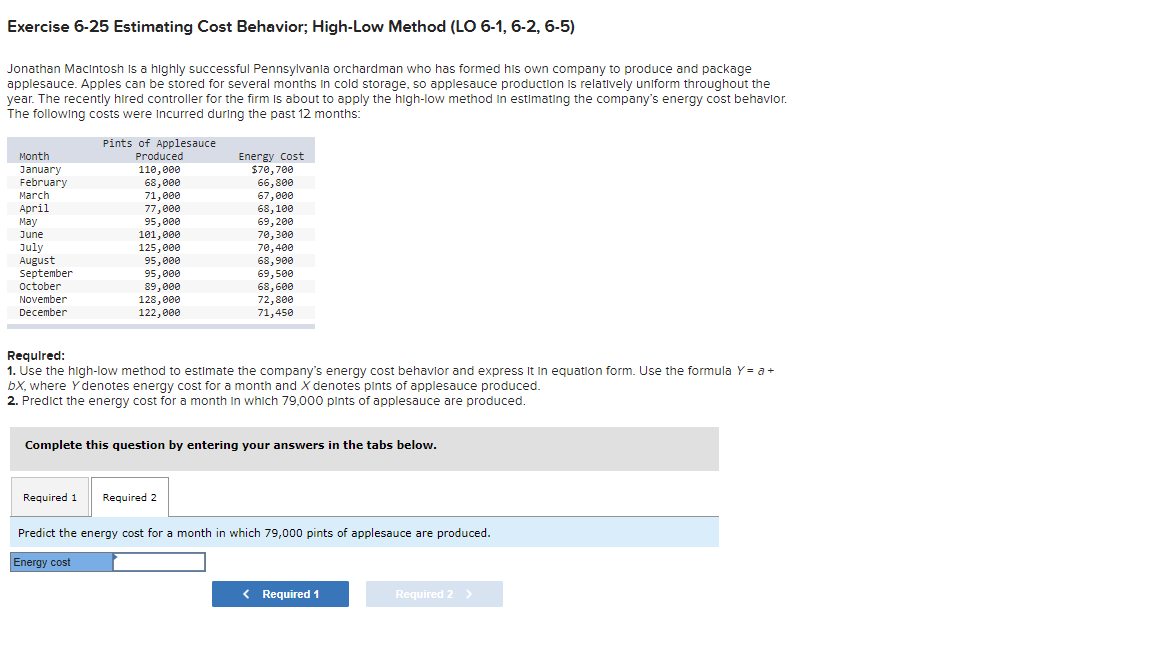Click the January row month cell
The image size is (1150, 660).
point(40,169)
